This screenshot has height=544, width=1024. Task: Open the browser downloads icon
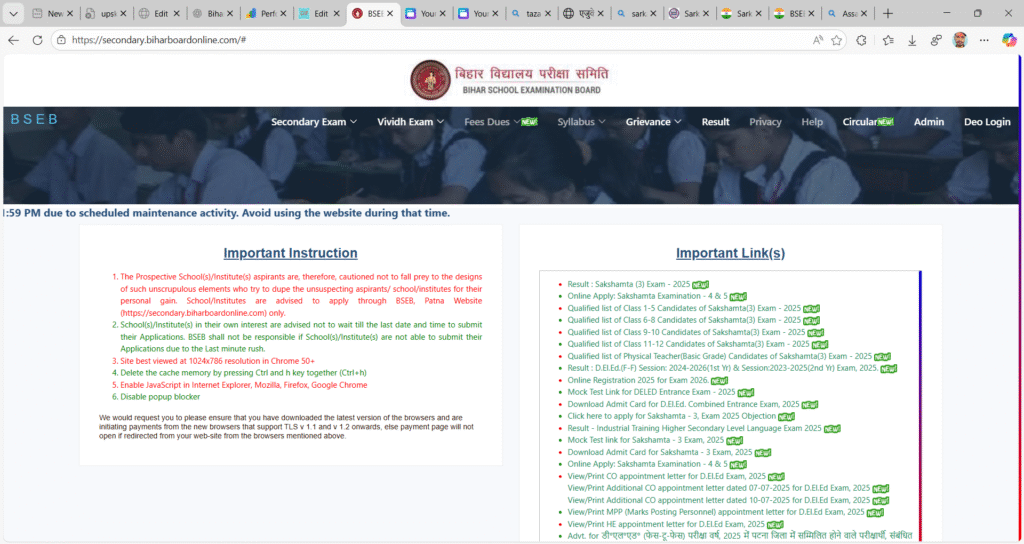[912, 40]
